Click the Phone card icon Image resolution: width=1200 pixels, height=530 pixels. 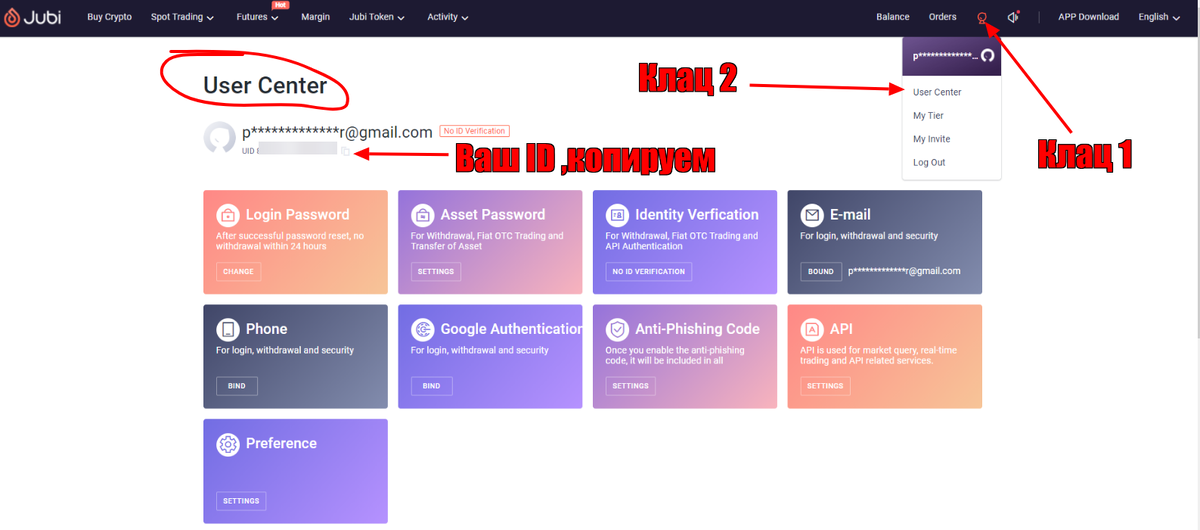point(228,329)
